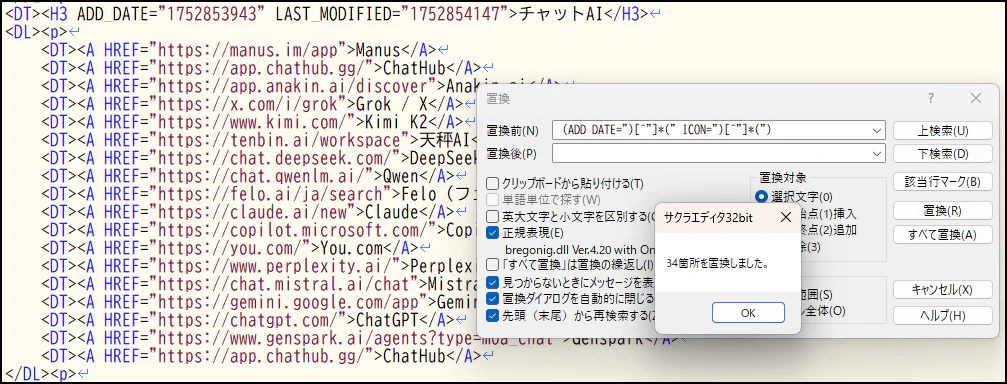Image resolution: width=1007 pixels, height=384 pixels.
Task: Click the https://www.perplexity.ai/ URL
Action: pyautogui.click(x=279, y=265)
